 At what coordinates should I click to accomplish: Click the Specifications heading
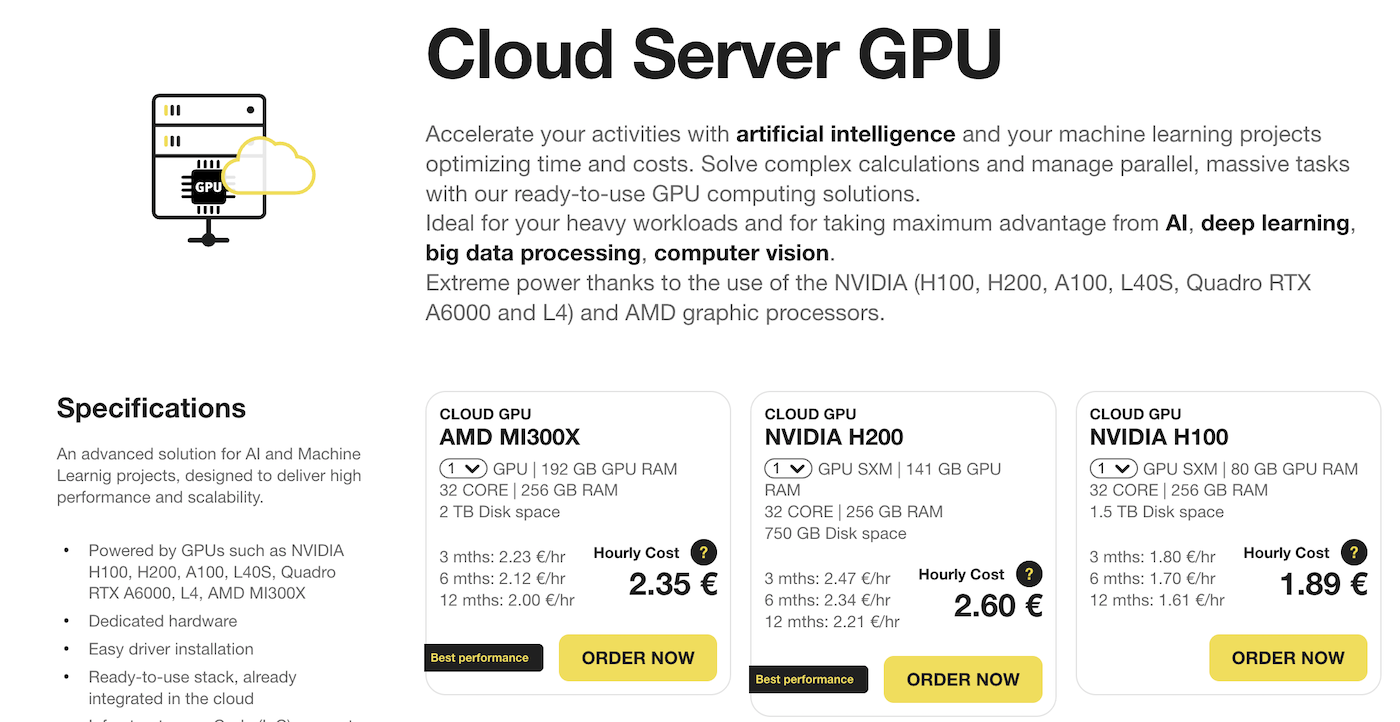(x=151, y=408)
